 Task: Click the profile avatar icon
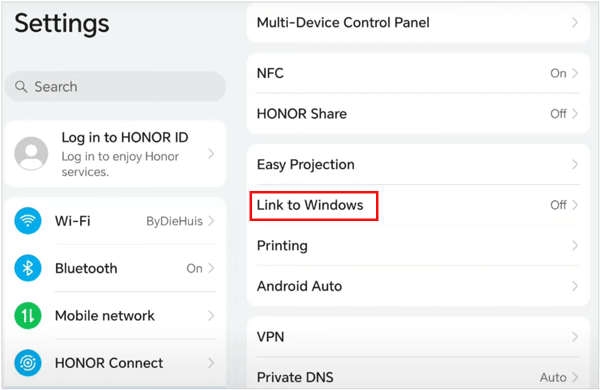31,153
